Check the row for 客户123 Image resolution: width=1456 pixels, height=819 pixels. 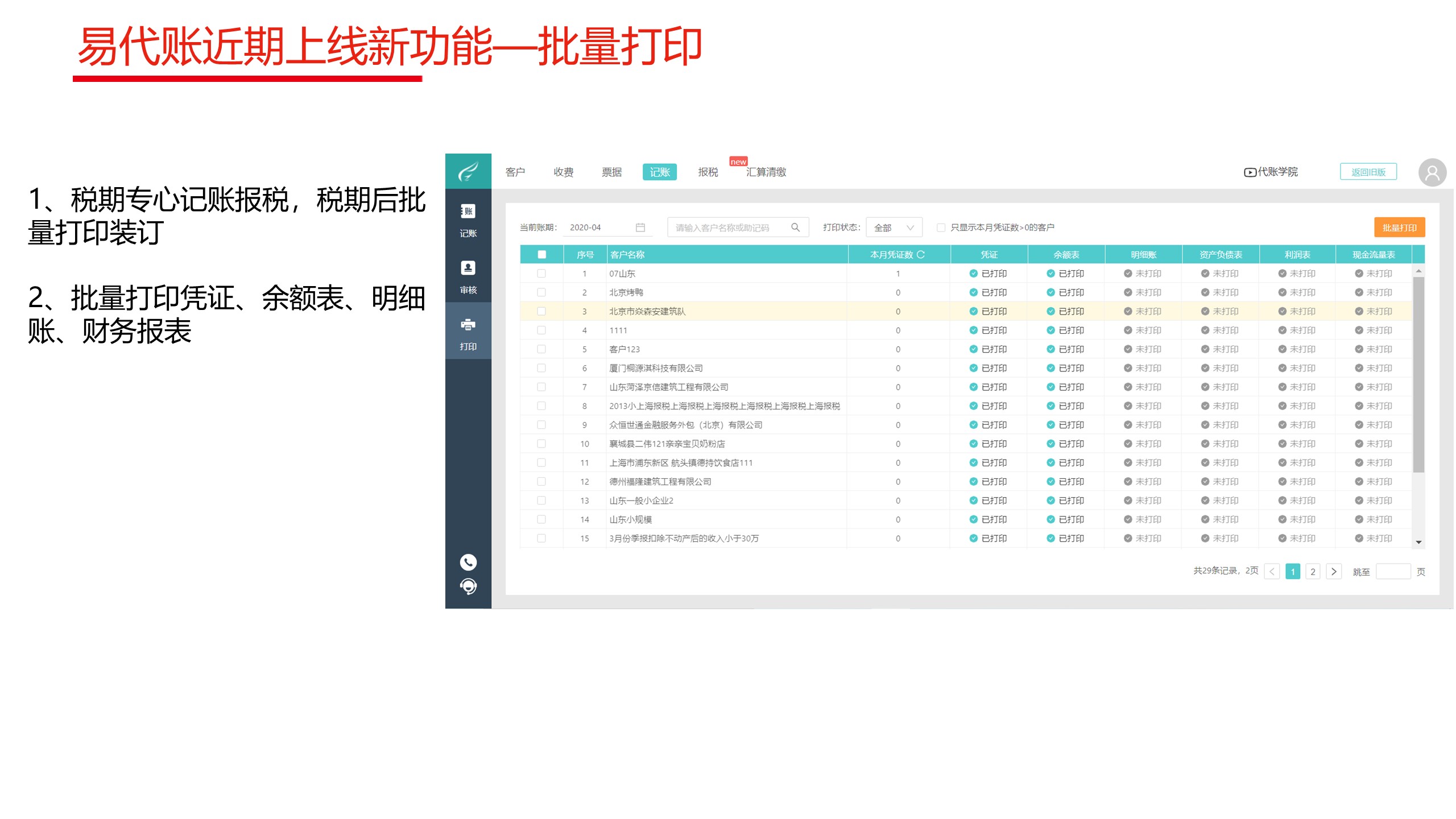pos(541,349)
